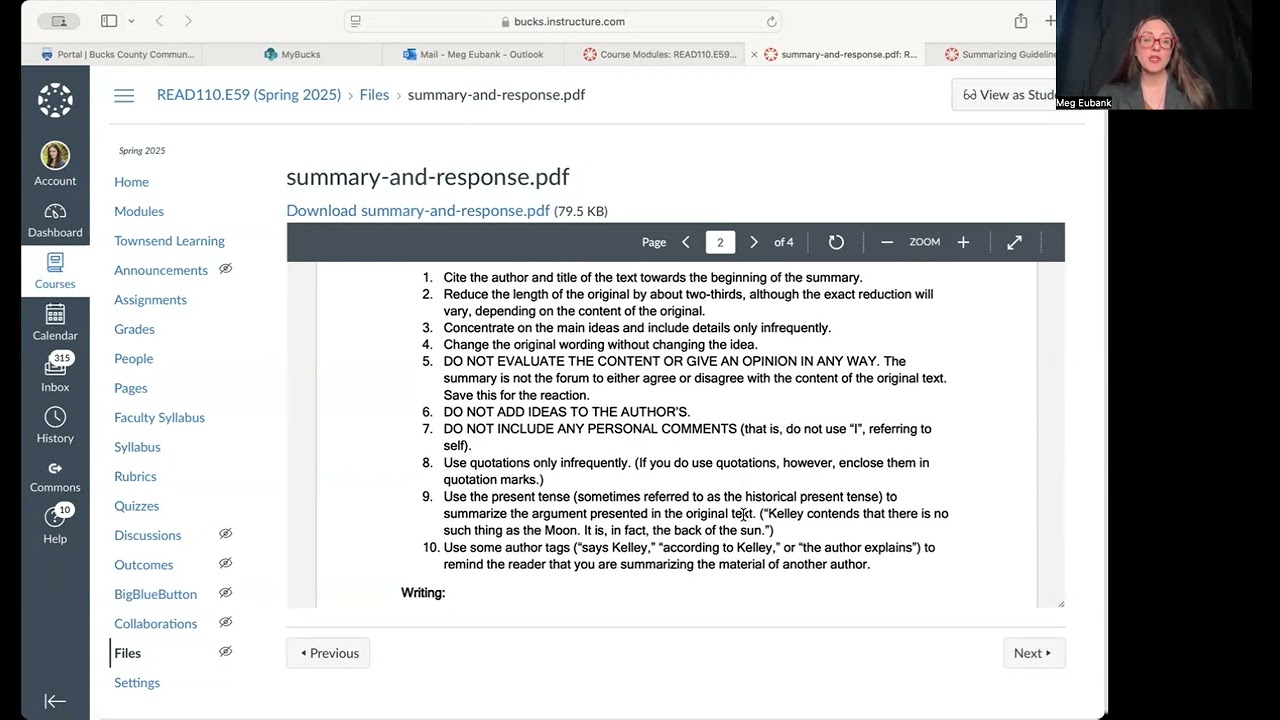Image resolution: width=1280 pixels, height=720 pixels.
Task: Open a new Safari tab
Action: [1049, 21]
